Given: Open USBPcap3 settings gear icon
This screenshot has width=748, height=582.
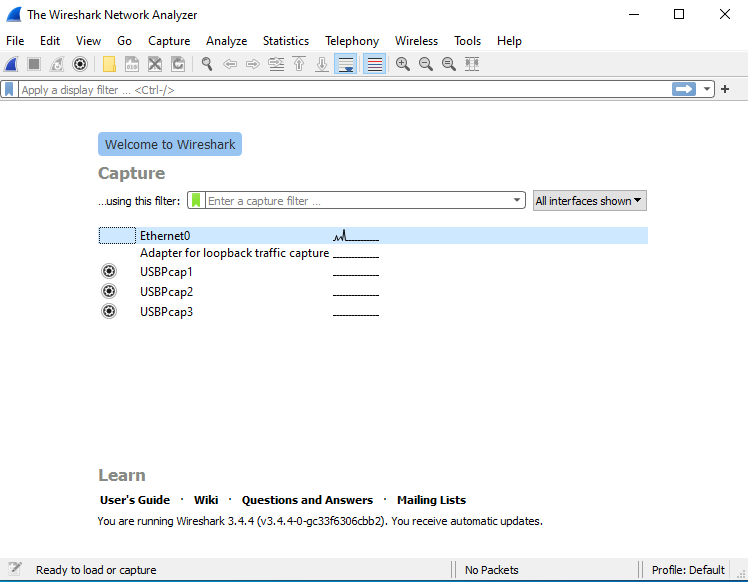Looking at the screenshot, I should pos(109,311).
